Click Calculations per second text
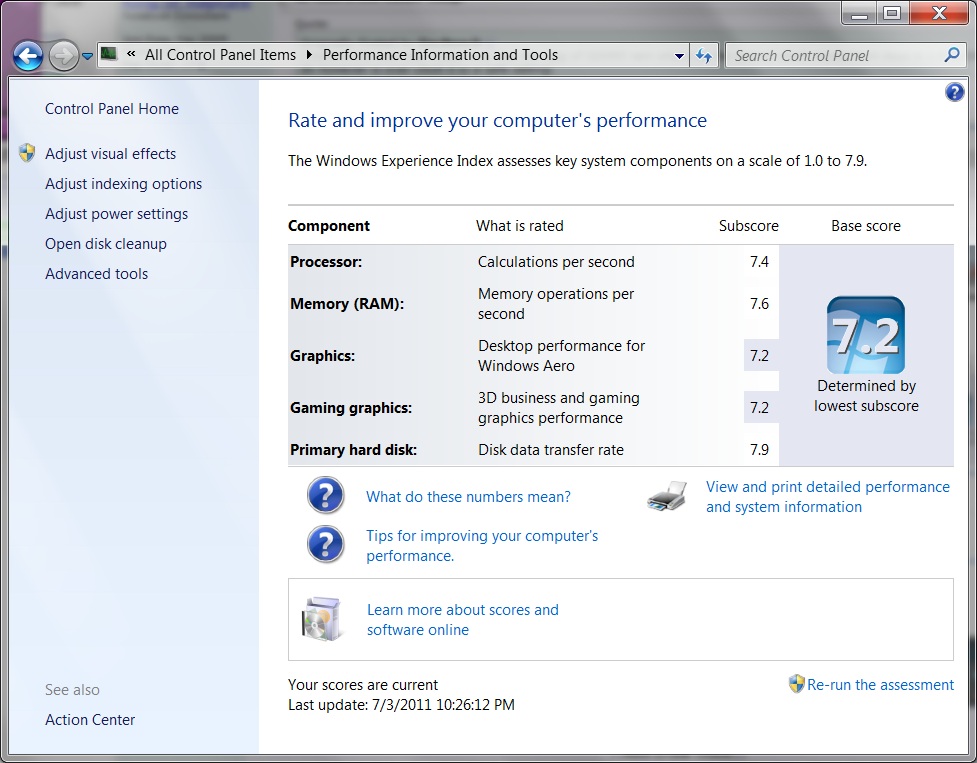Screen dimensions: 977x763 click(556, 262)
